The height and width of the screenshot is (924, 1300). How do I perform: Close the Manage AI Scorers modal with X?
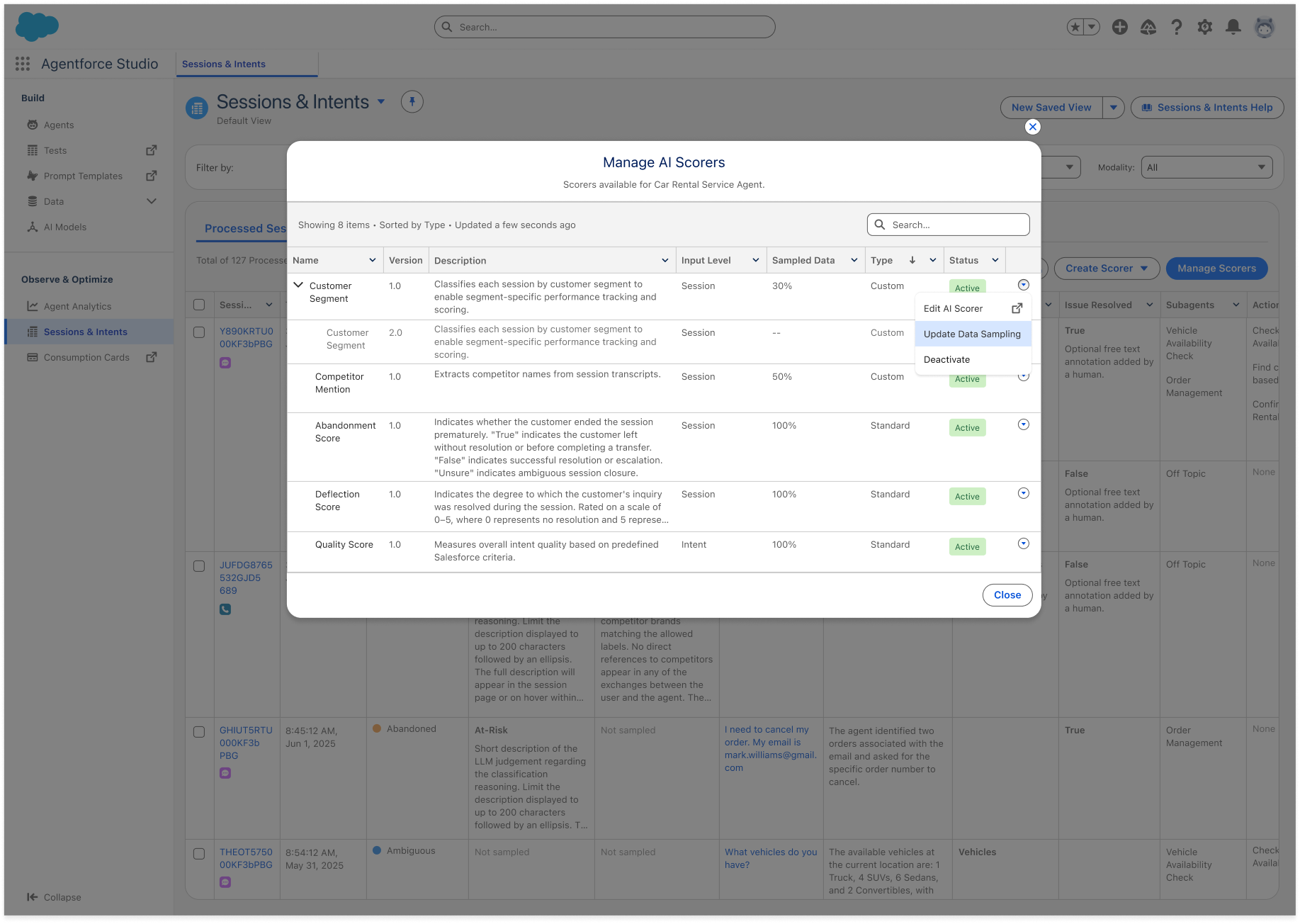(1033, 127)
